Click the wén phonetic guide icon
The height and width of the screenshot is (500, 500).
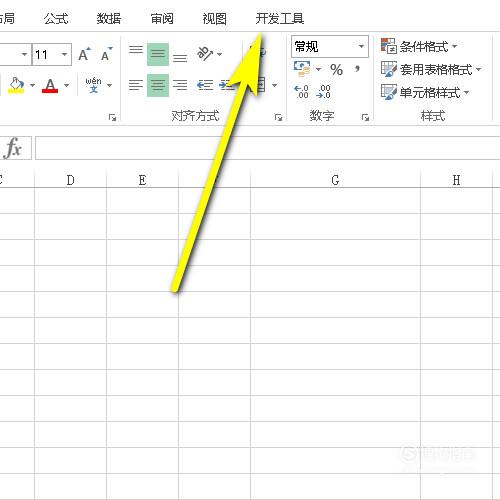[x=94, y=85]
